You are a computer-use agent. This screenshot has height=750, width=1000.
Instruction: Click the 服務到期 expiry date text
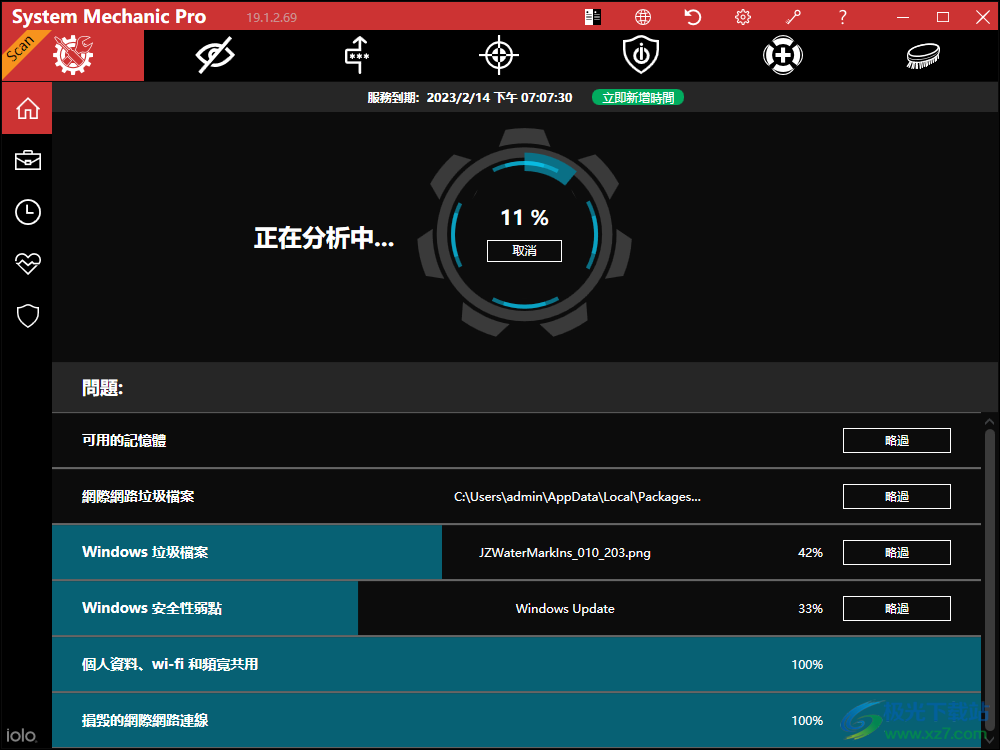point(469,98)
